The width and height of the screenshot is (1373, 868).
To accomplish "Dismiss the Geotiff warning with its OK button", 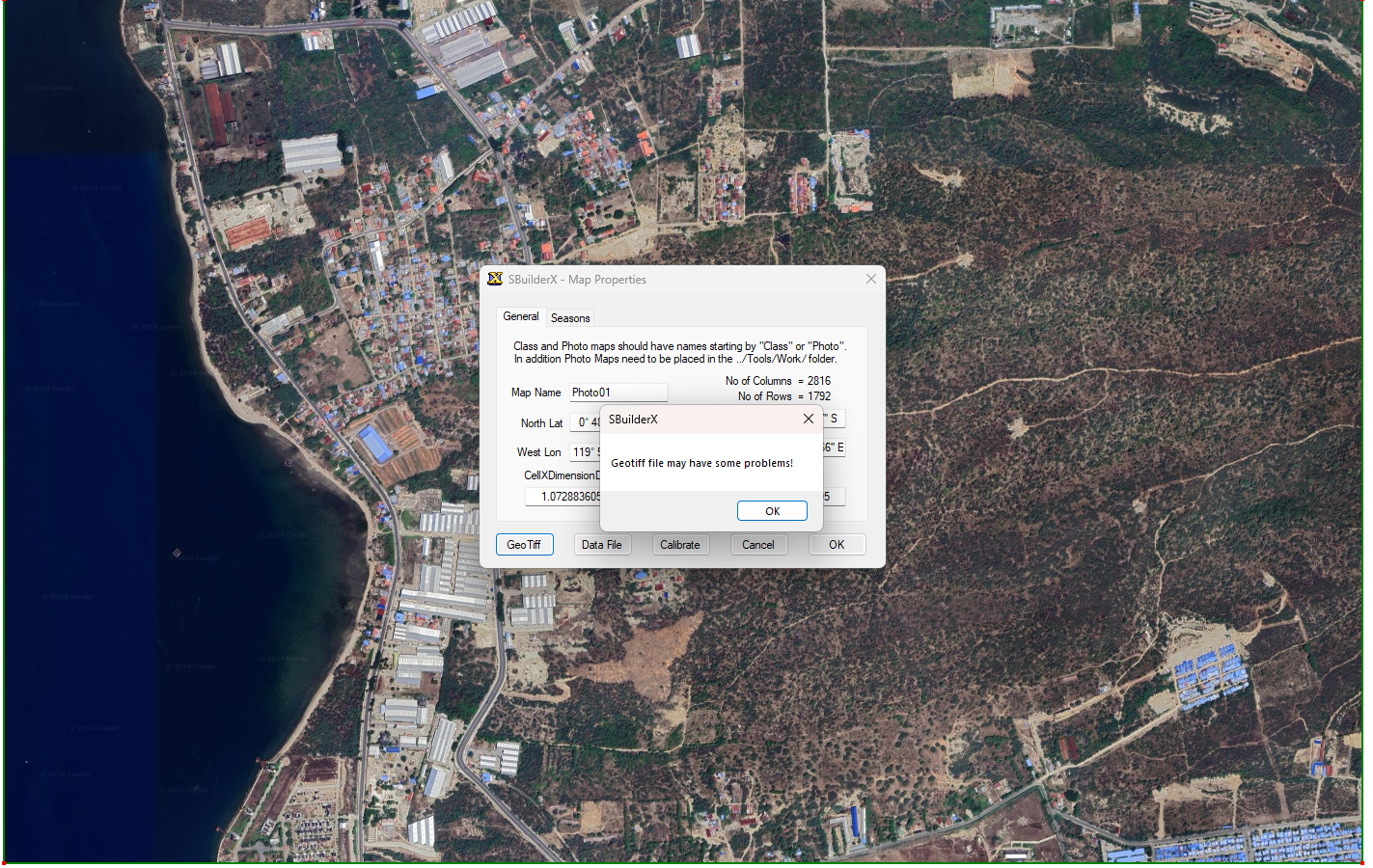I will pos(772,511).
